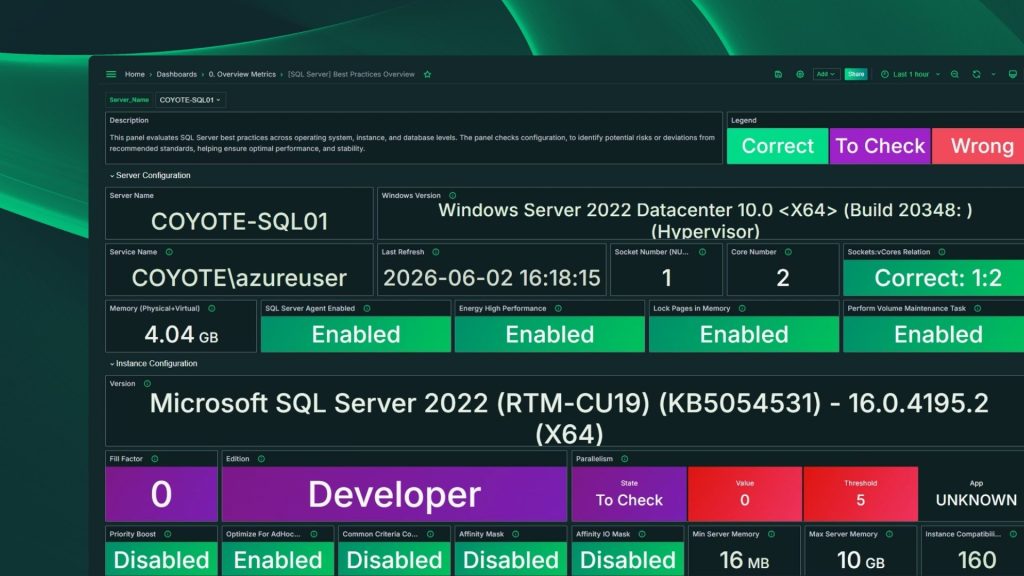
Task: Click info icon beside Optimize For AdHoc
Action: coord(314,534)
